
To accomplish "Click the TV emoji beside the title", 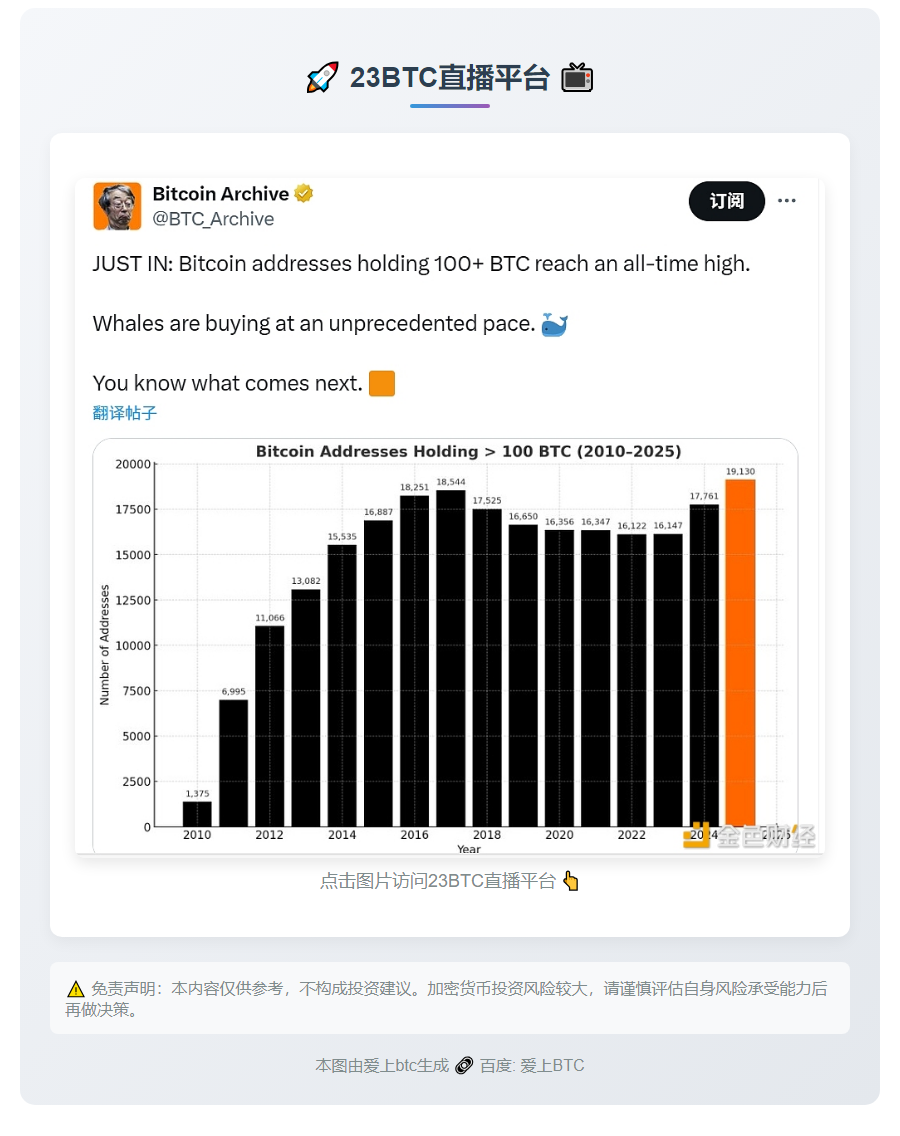I will pyautogui.click(x=577, y=78).
